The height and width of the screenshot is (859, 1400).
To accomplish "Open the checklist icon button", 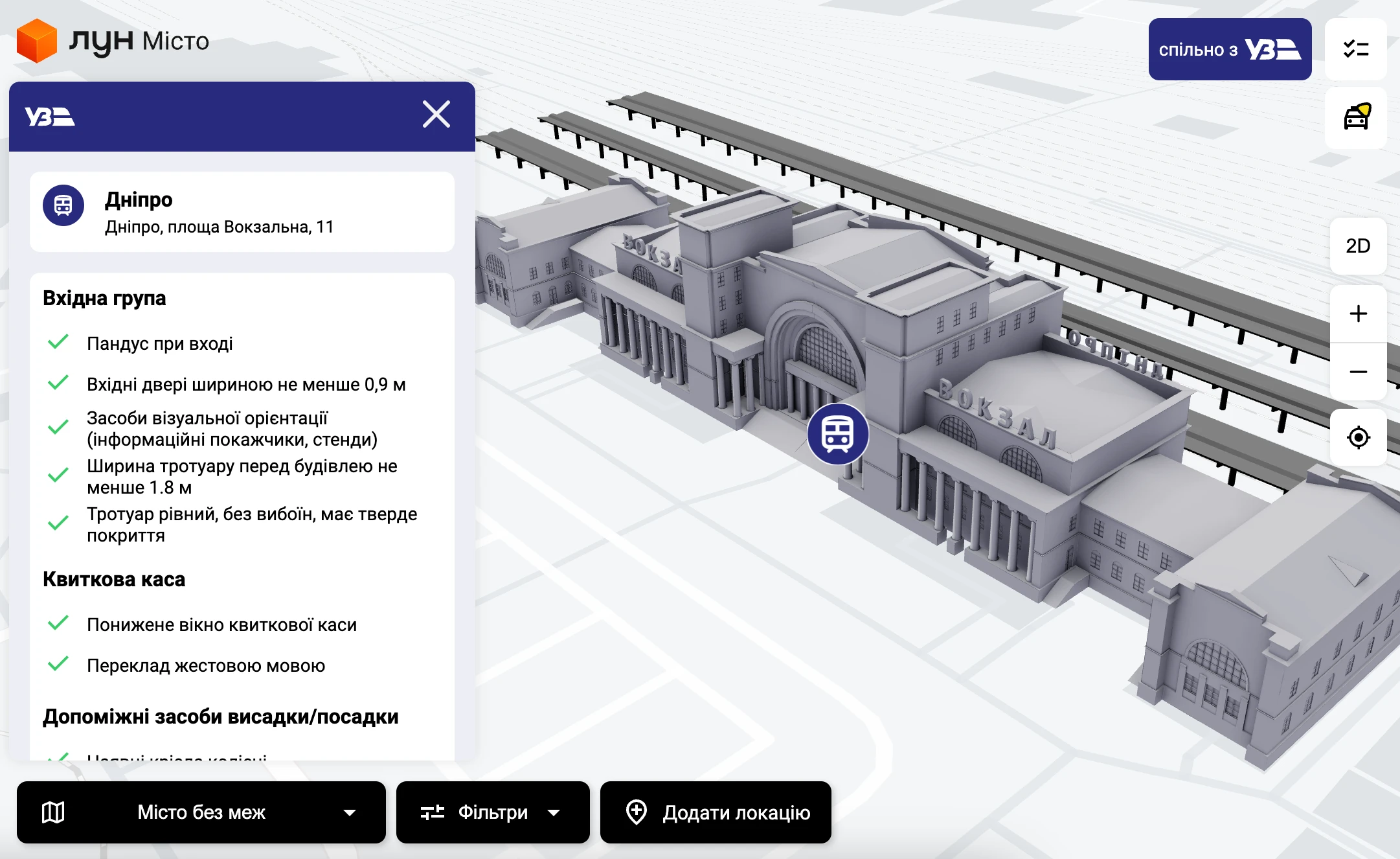I will coord(1355,49).
